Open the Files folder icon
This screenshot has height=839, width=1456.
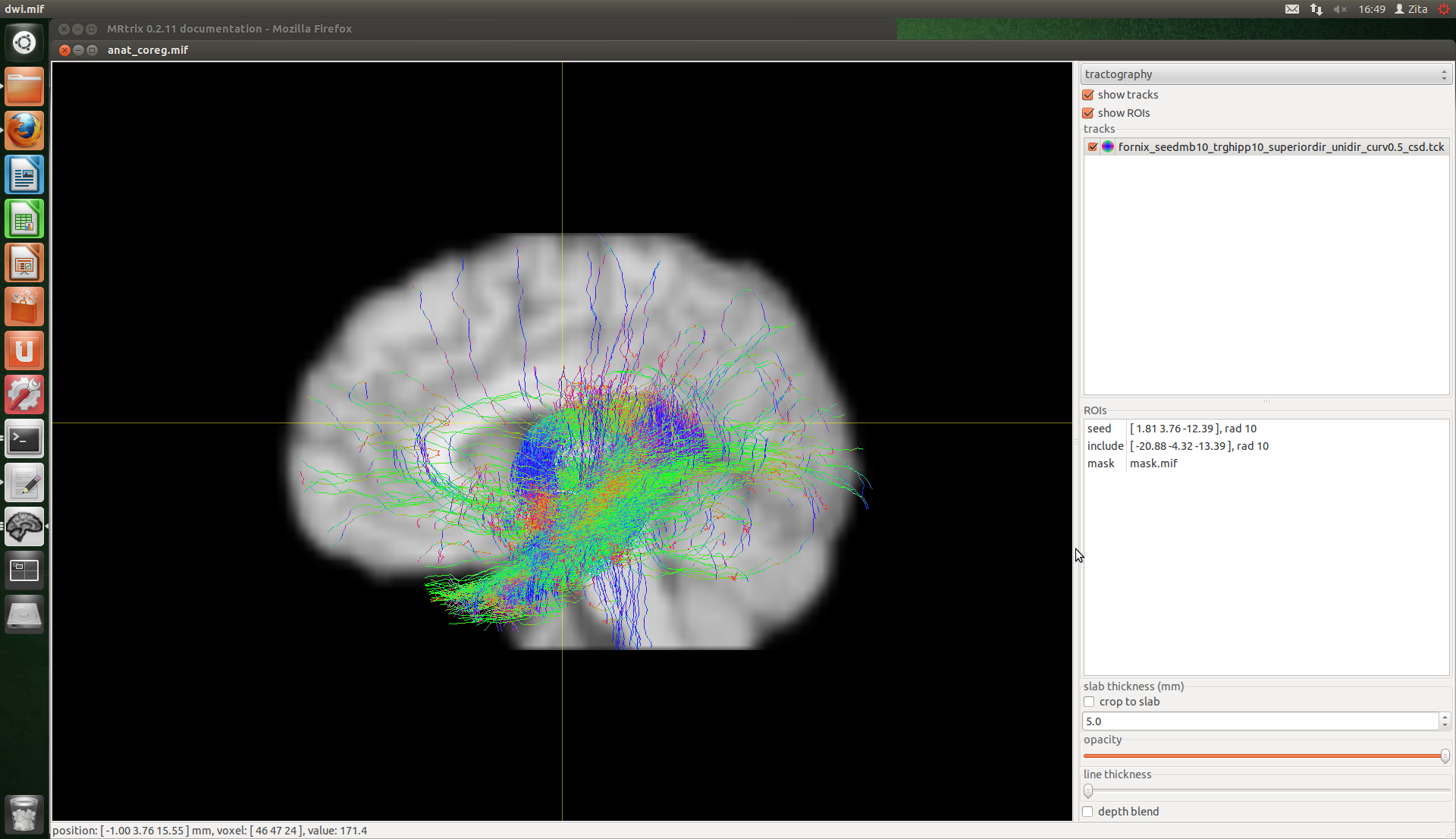[x=24, y=86]
